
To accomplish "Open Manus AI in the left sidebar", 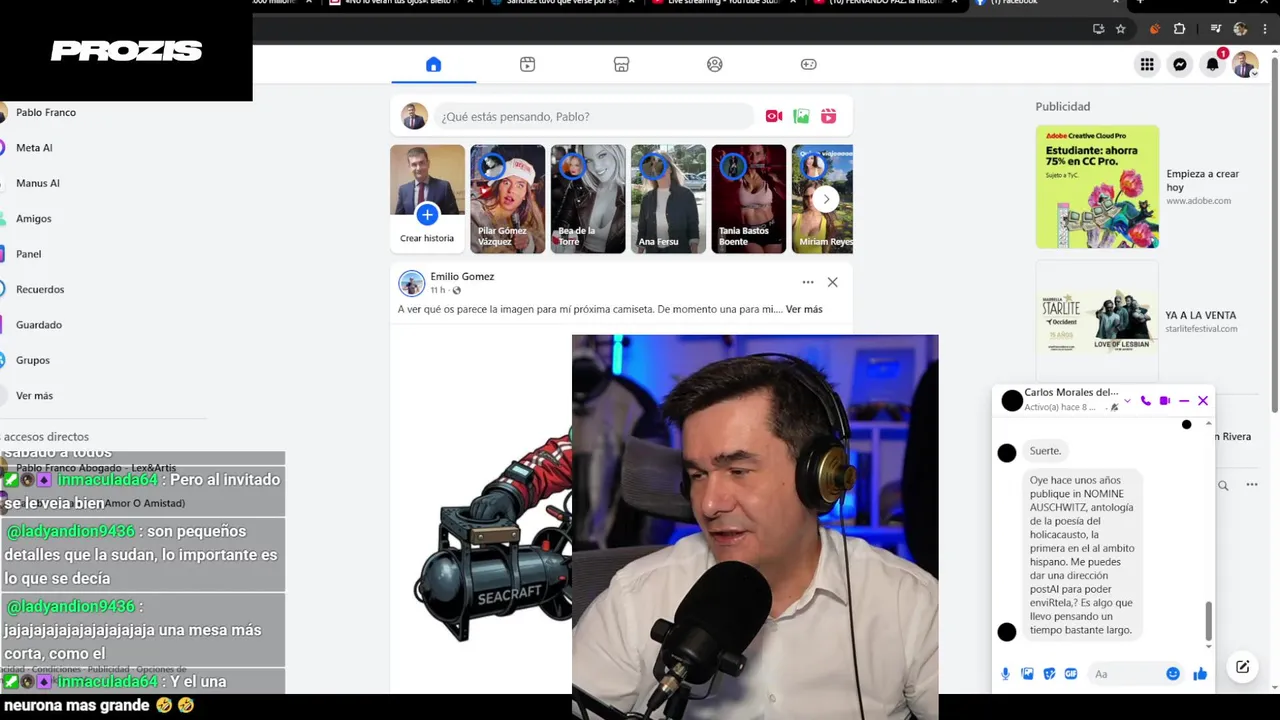I will [38, 183].
